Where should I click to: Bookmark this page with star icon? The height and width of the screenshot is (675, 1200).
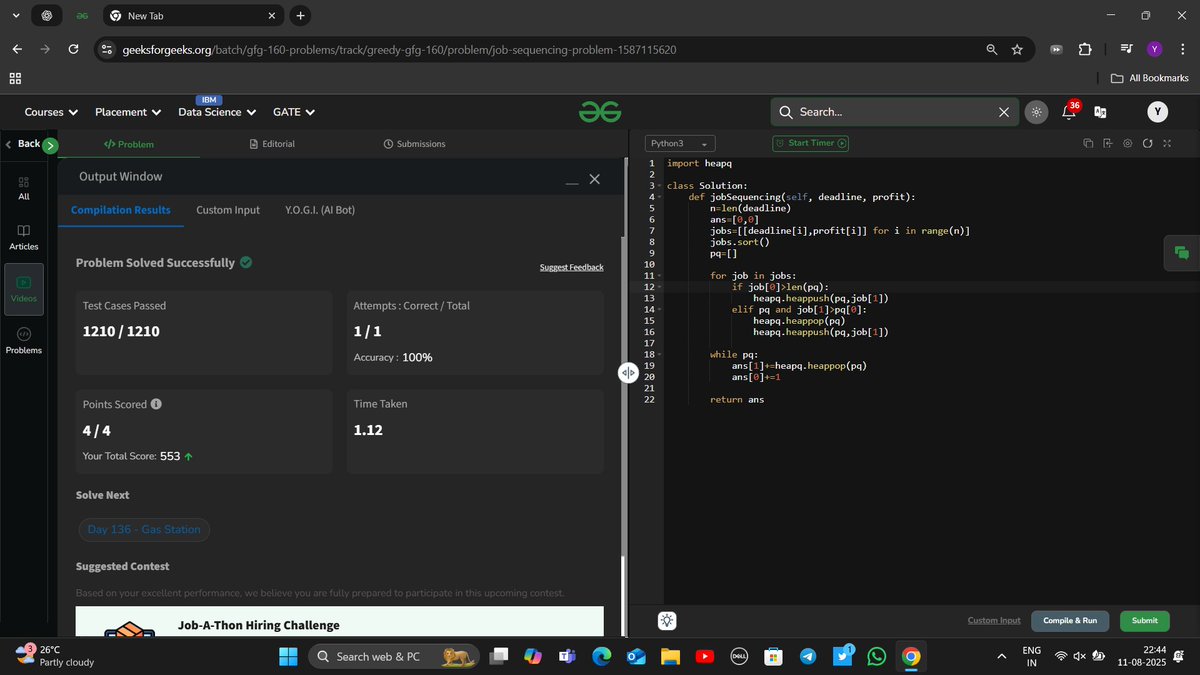pos(1017,49)
